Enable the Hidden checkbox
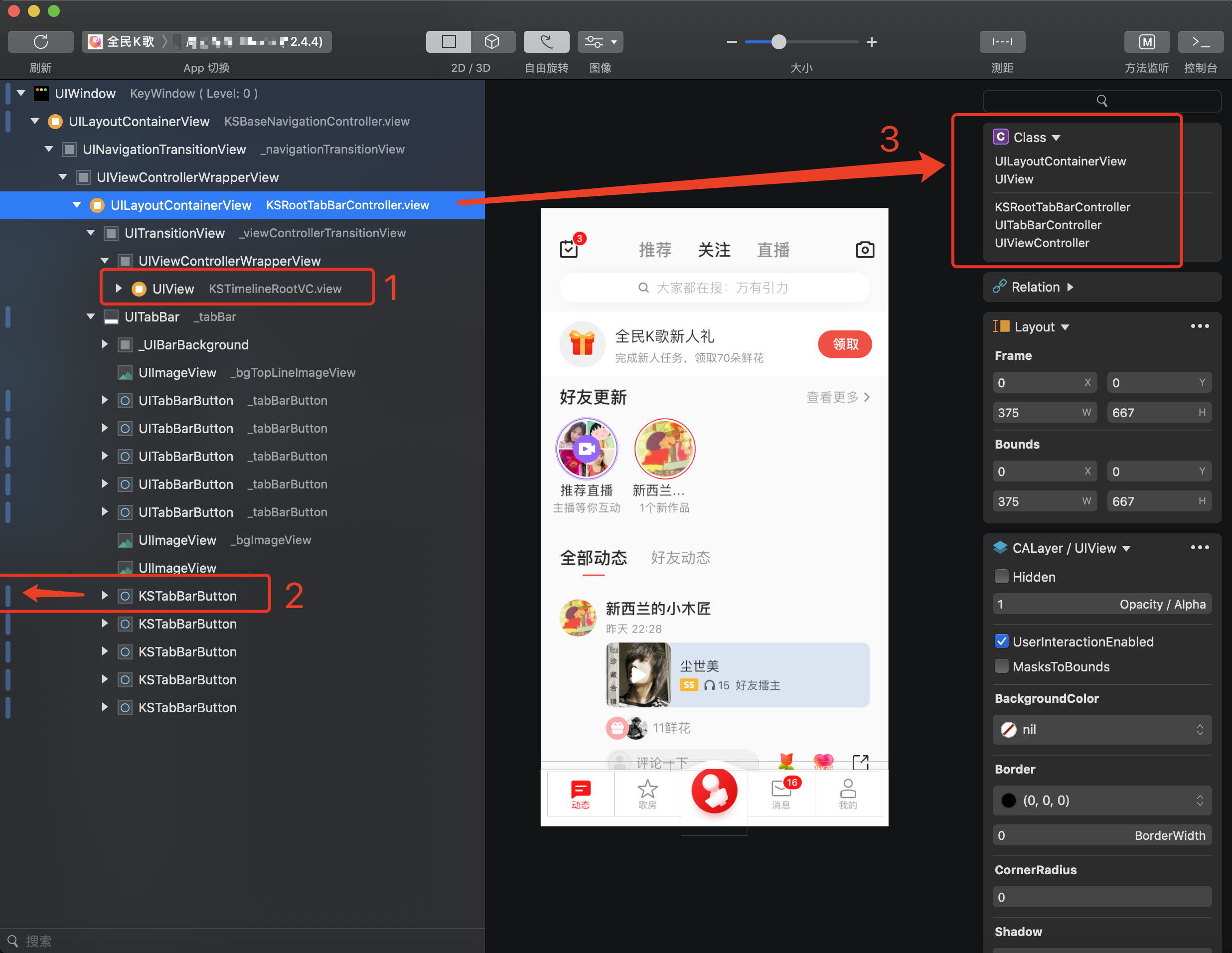 pyautogui.click(x=1001, y=576)
